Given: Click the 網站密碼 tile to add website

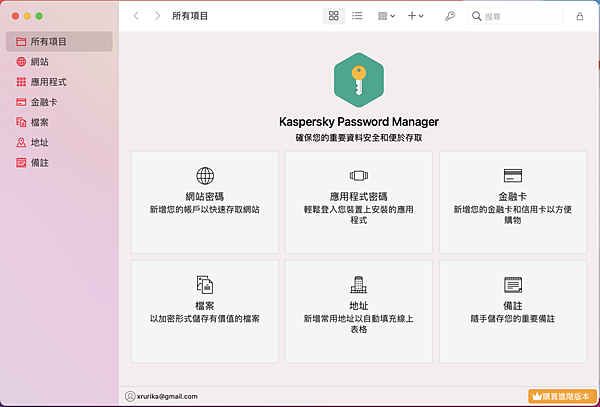Looking at the screenshot, I should pos(205,201).
